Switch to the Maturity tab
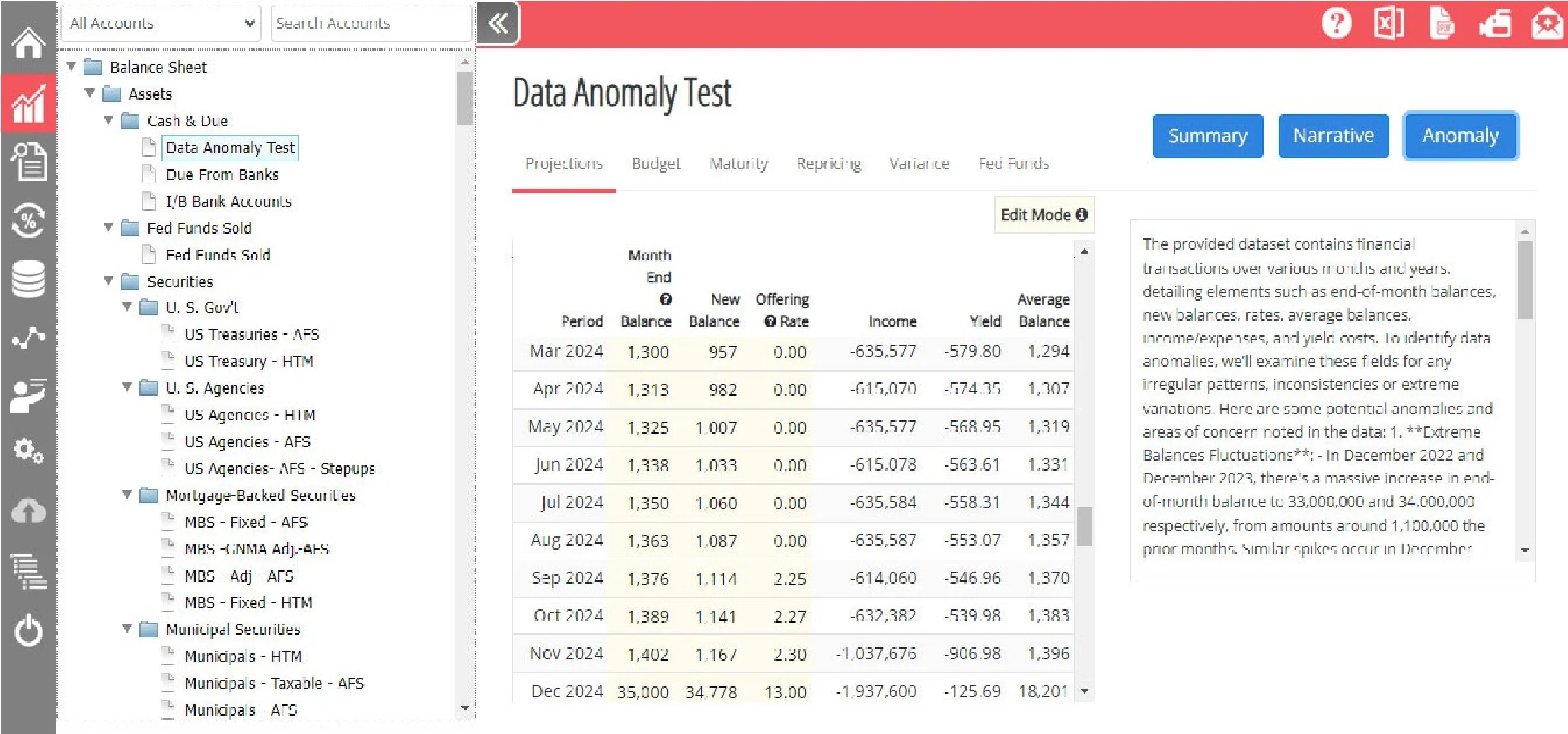Viewport: 1568px width, 734px height. [739, 164]
